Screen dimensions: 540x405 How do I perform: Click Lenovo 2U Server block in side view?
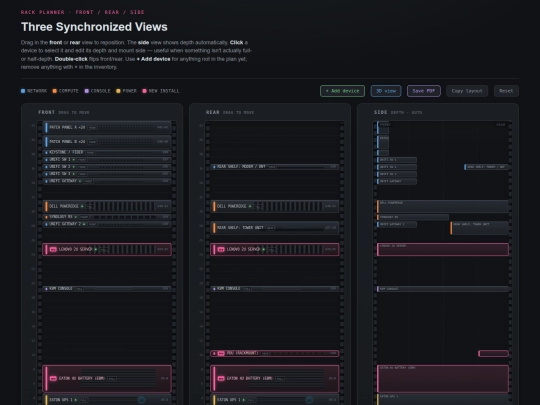[443, 249]
